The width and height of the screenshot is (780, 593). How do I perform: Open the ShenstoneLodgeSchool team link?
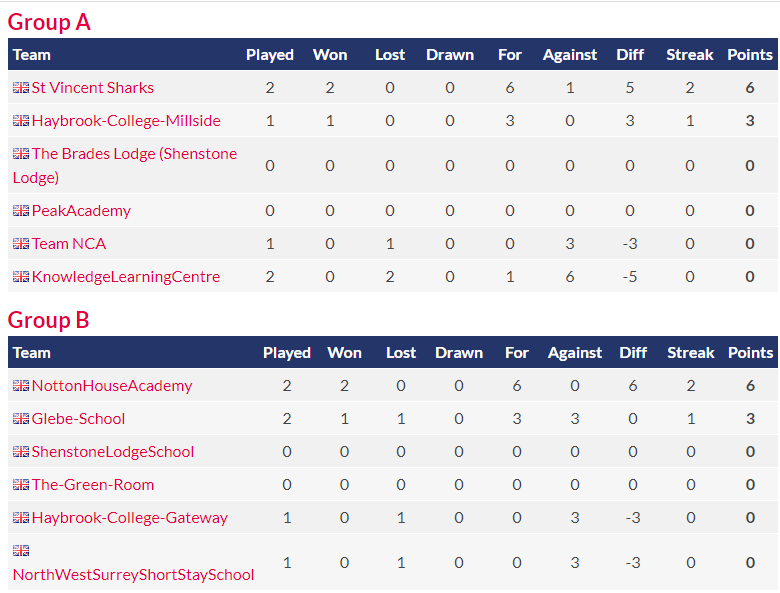[x=113, y=452]
